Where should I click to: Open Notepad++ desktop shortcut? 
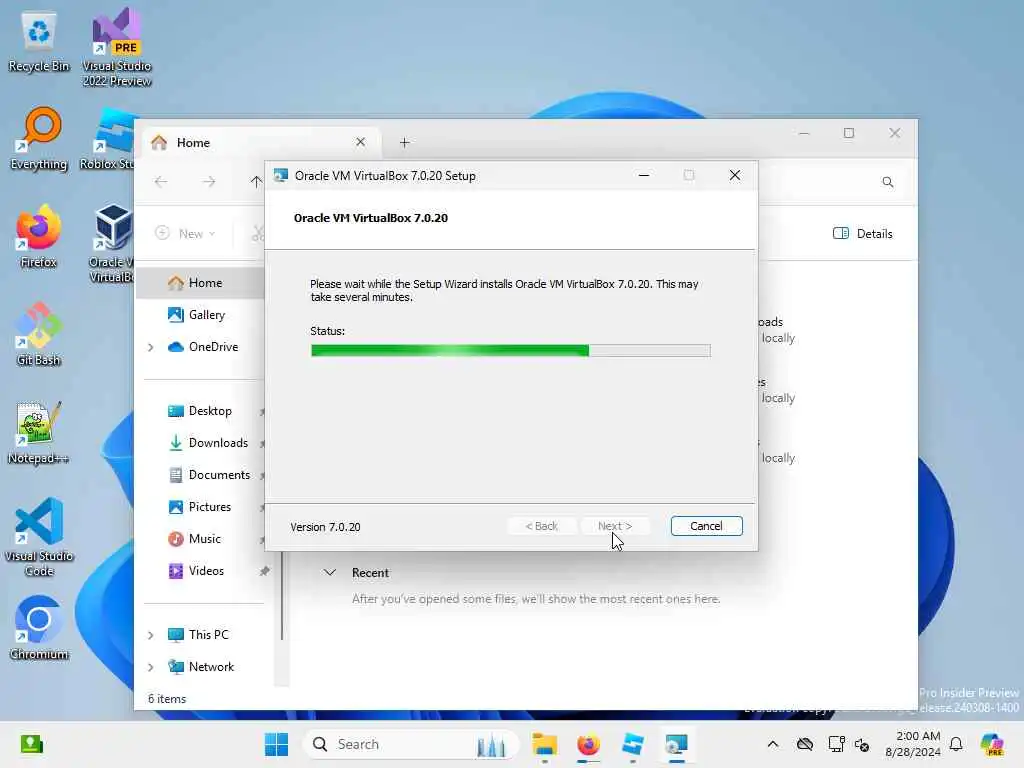coord(39,433)
